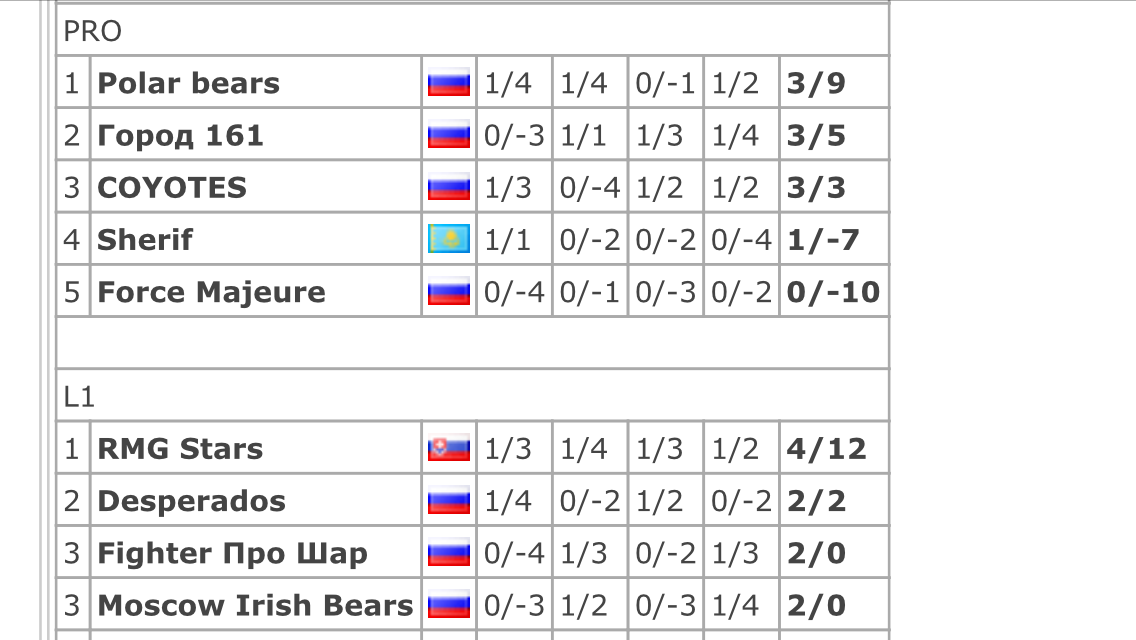The image size is (1136, 640).
Task: Click the Russian flag beside Город 161
Action: tap(448, 135)
